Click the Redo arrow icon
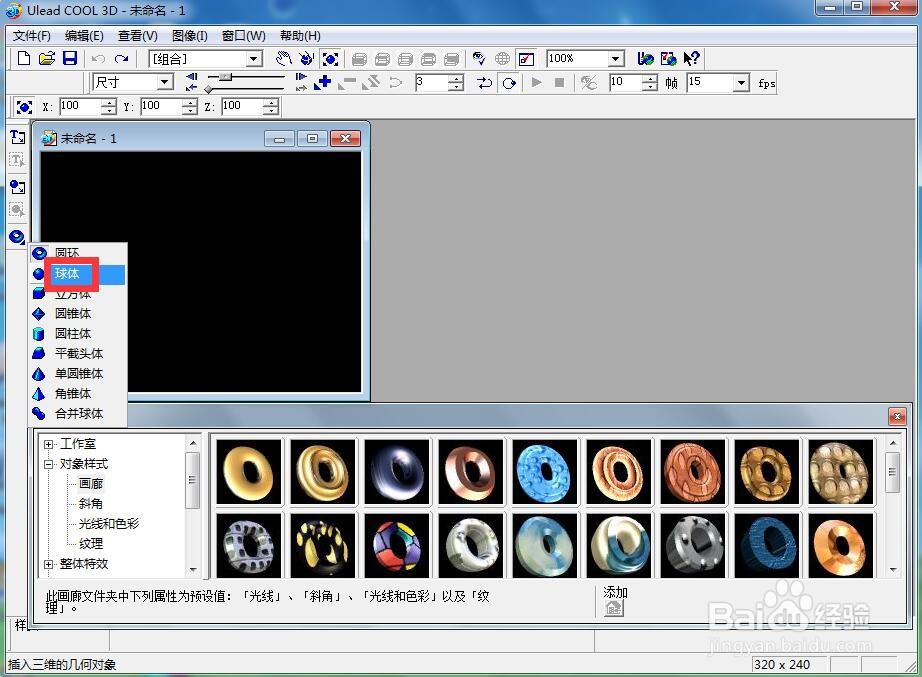This screenshot has height=677, width=922. pos(122,59)
